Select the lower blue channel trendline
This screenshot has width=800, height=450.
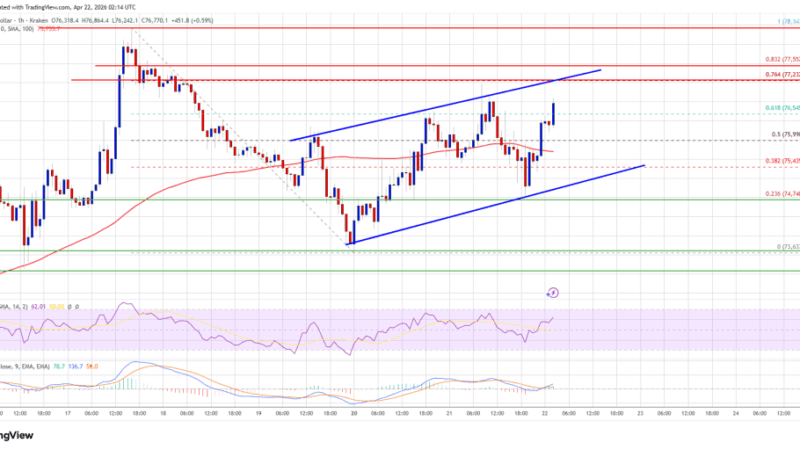tap(500, 202)
